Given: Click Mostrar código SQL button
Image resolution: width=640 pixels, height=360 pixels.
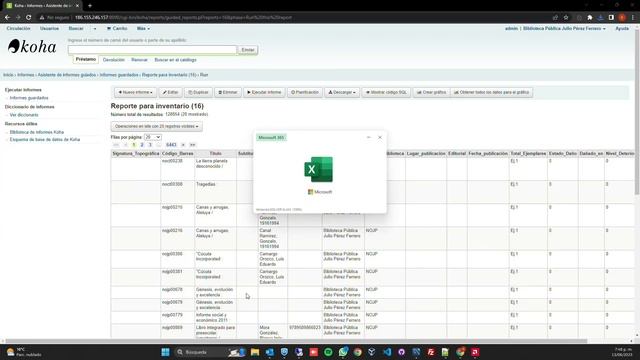Looking at the screenshot, I should tap(386, 92).
